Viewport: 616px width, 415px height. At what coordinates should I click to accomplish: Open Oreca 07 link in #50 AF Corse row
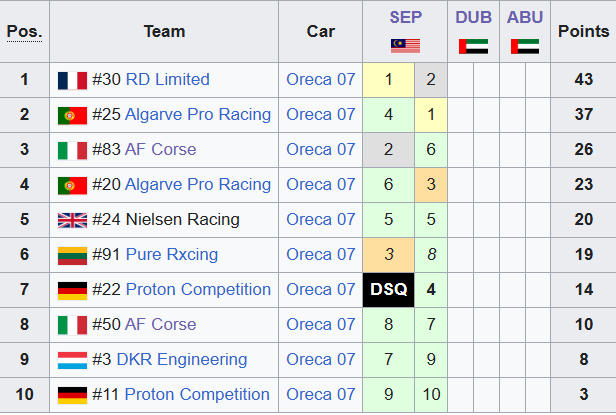tap(321, 324)
